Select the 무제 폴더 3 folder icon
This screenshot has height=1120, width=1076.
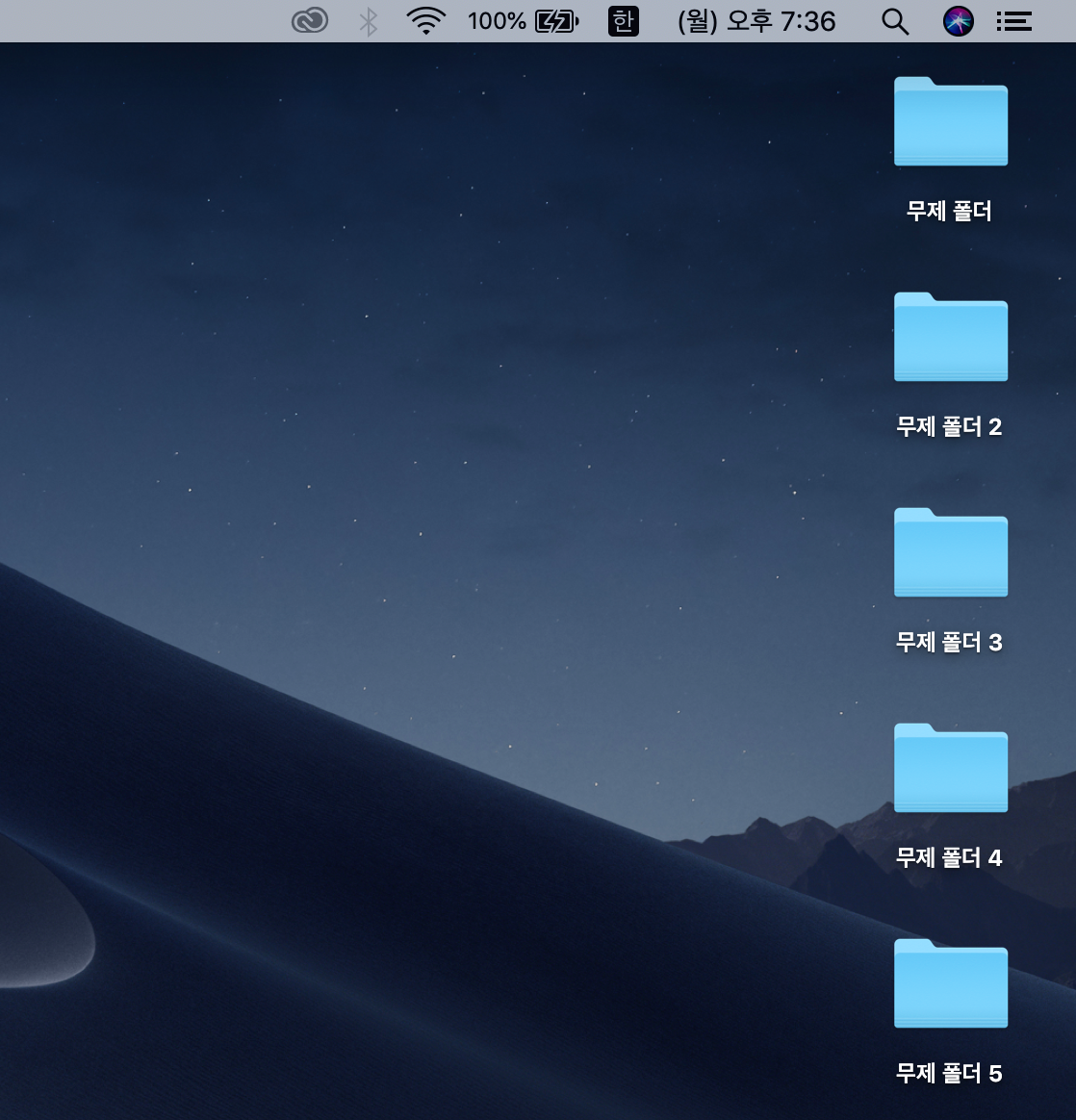[x=951, y=552]
